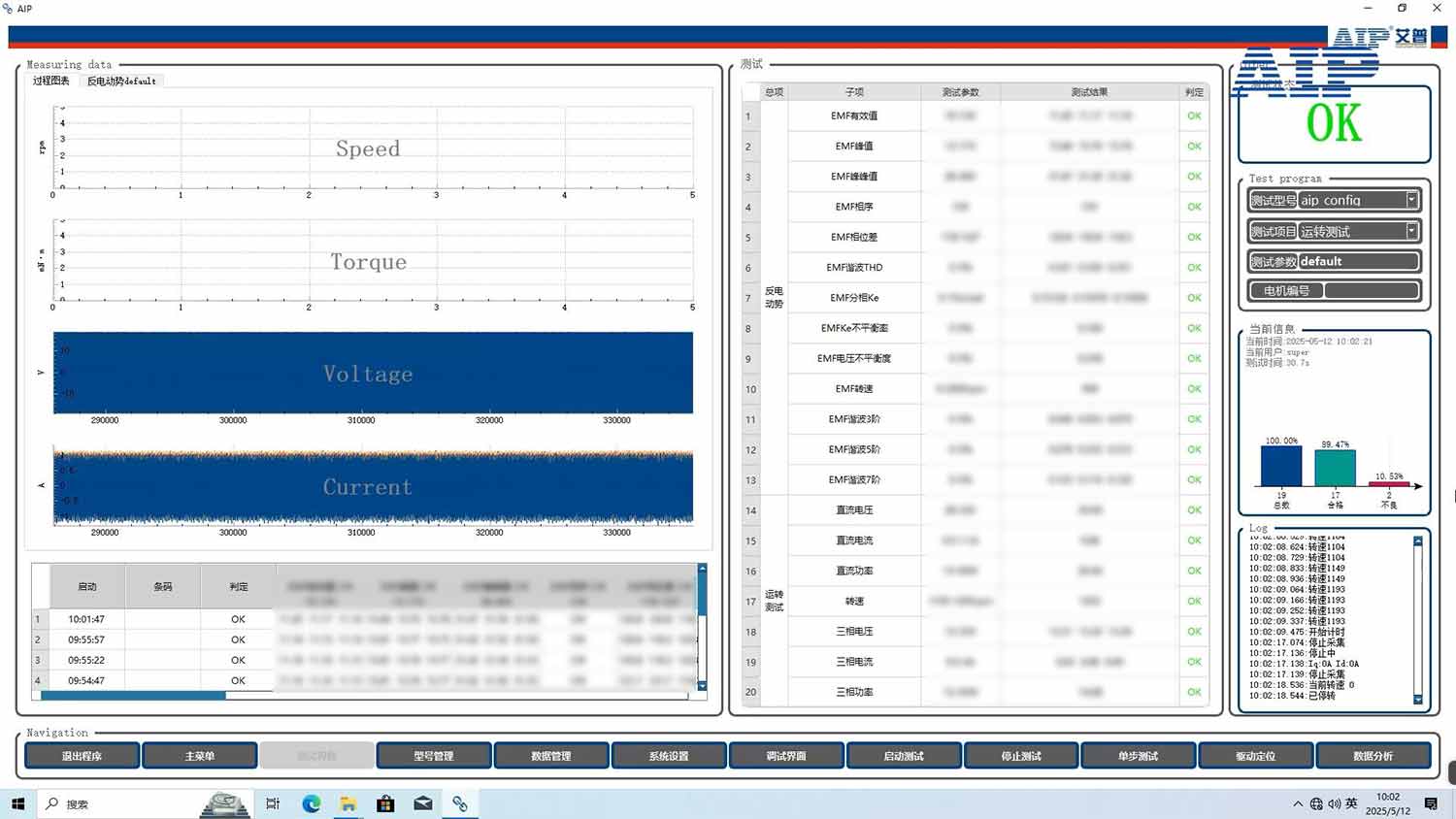Click the 启动测试 button
The height and width of the screenshot is (819, 1456).
click(904, 756)
